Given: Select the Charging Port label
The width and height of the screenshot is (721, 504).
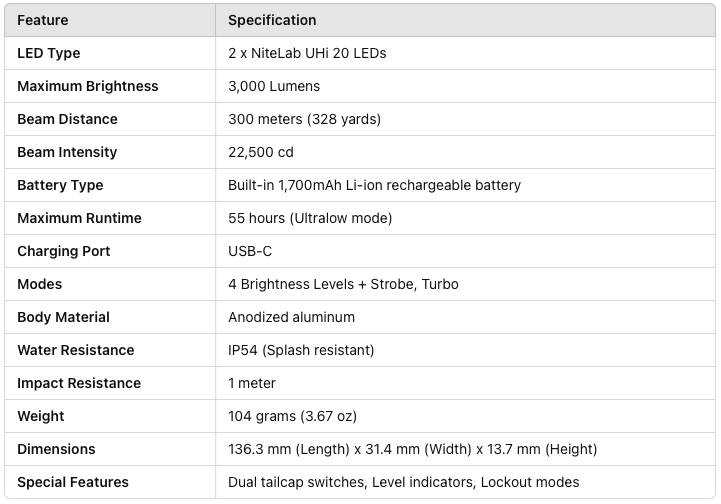Looking at the screenshot, I should tap(64, 251).
